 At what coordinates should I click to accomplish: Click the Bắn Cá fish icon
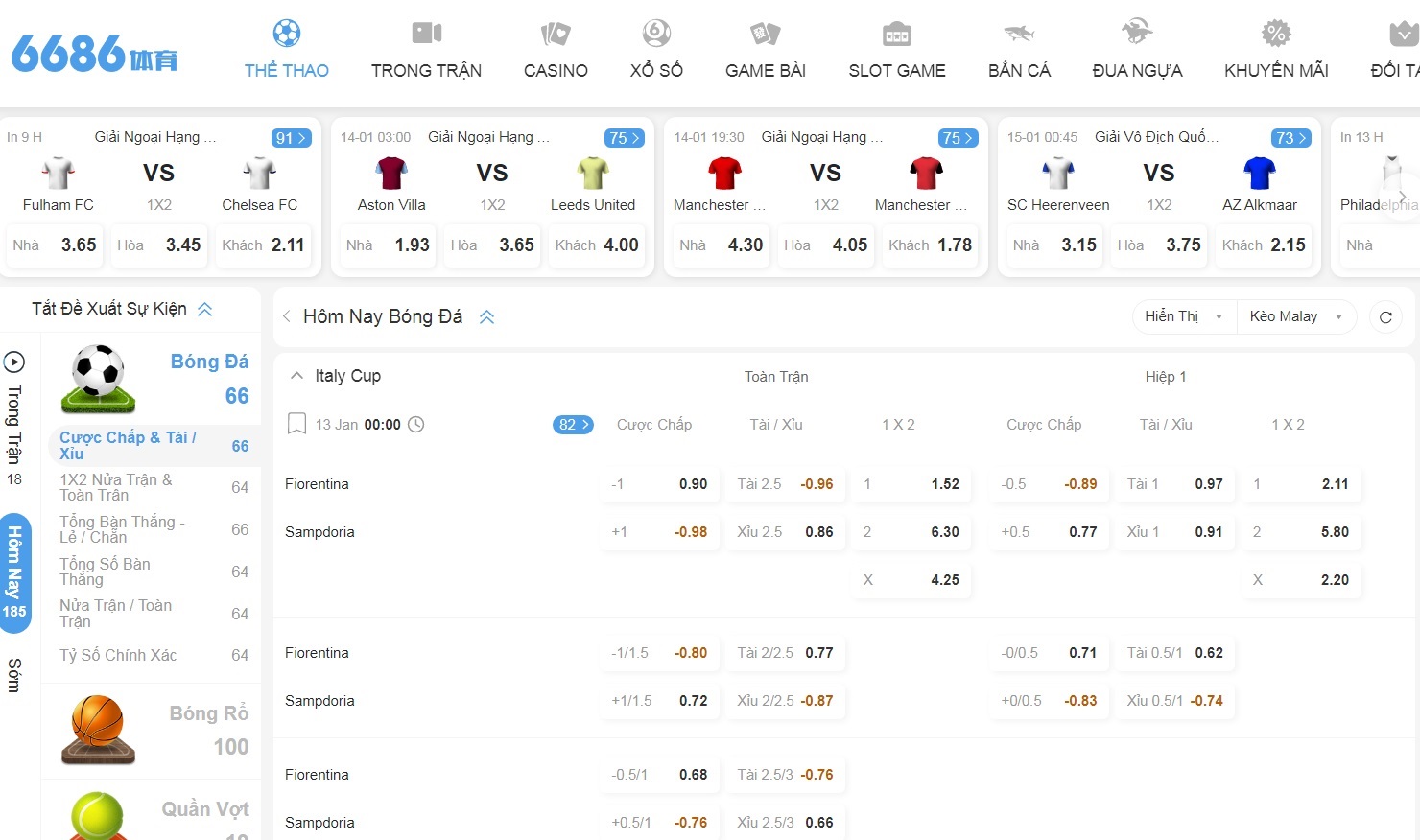tap(1019, 34)
